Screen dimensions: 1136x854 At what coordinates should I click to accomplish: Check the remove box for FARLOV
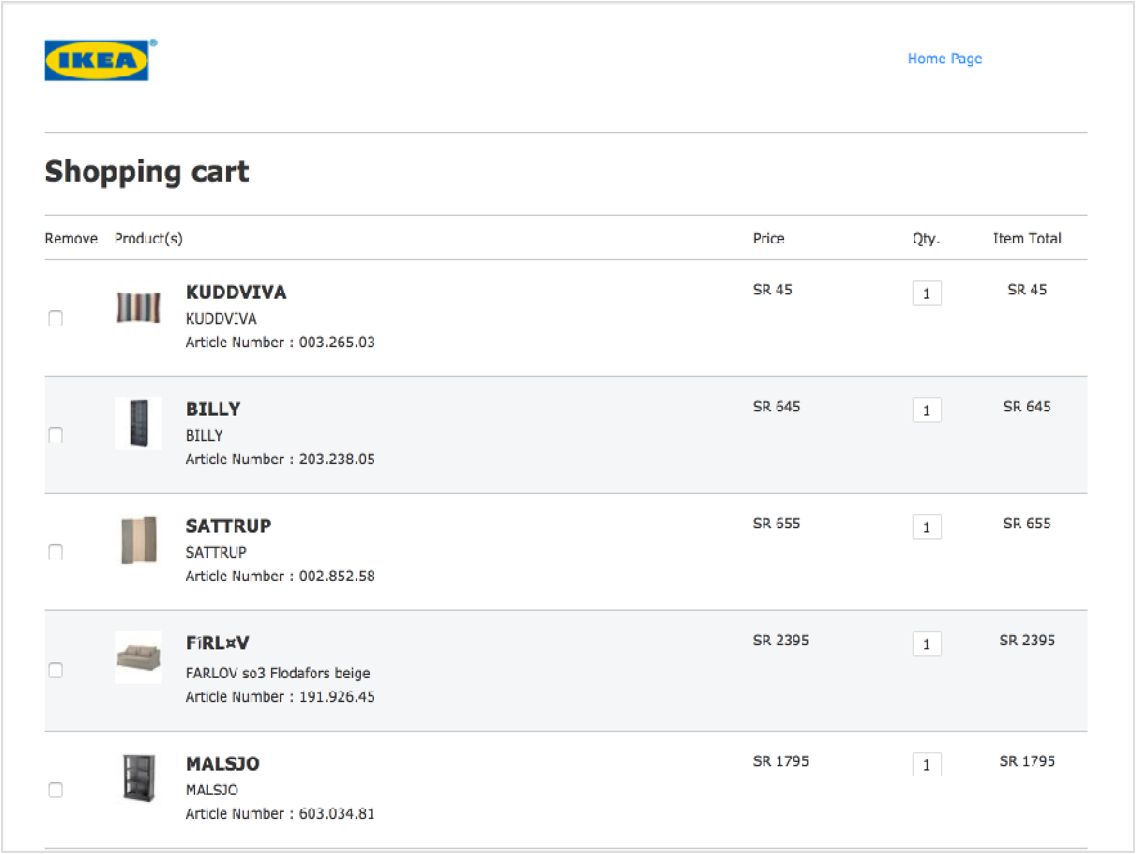(55, 670)
